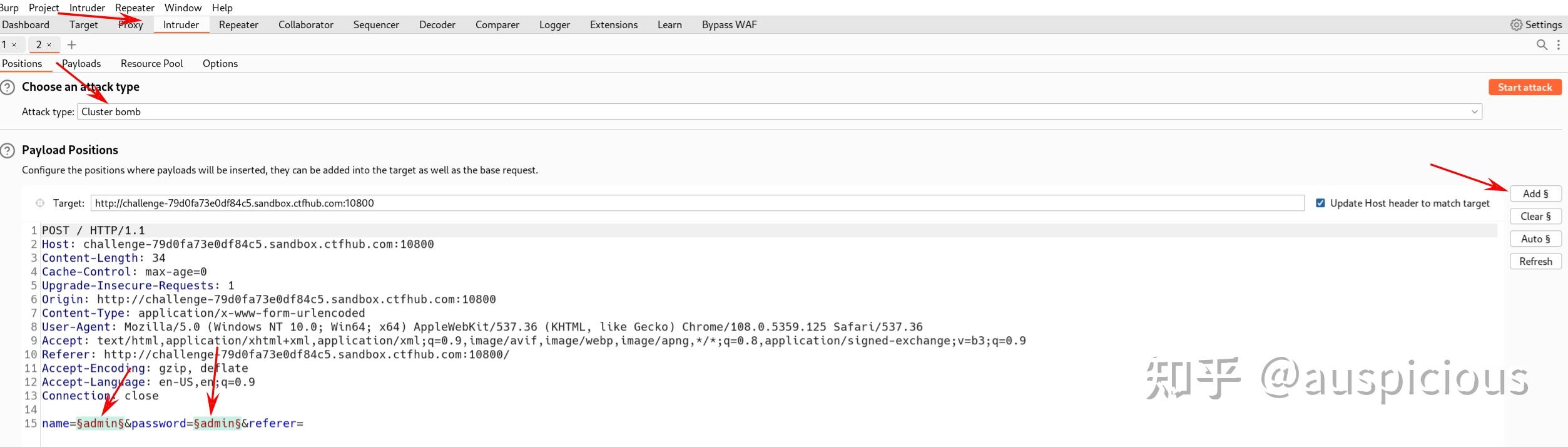Image resolution: width=1568 pixels, height=447 pixels.
Task: Click into the Target URL field
Action: pos(697,203)
